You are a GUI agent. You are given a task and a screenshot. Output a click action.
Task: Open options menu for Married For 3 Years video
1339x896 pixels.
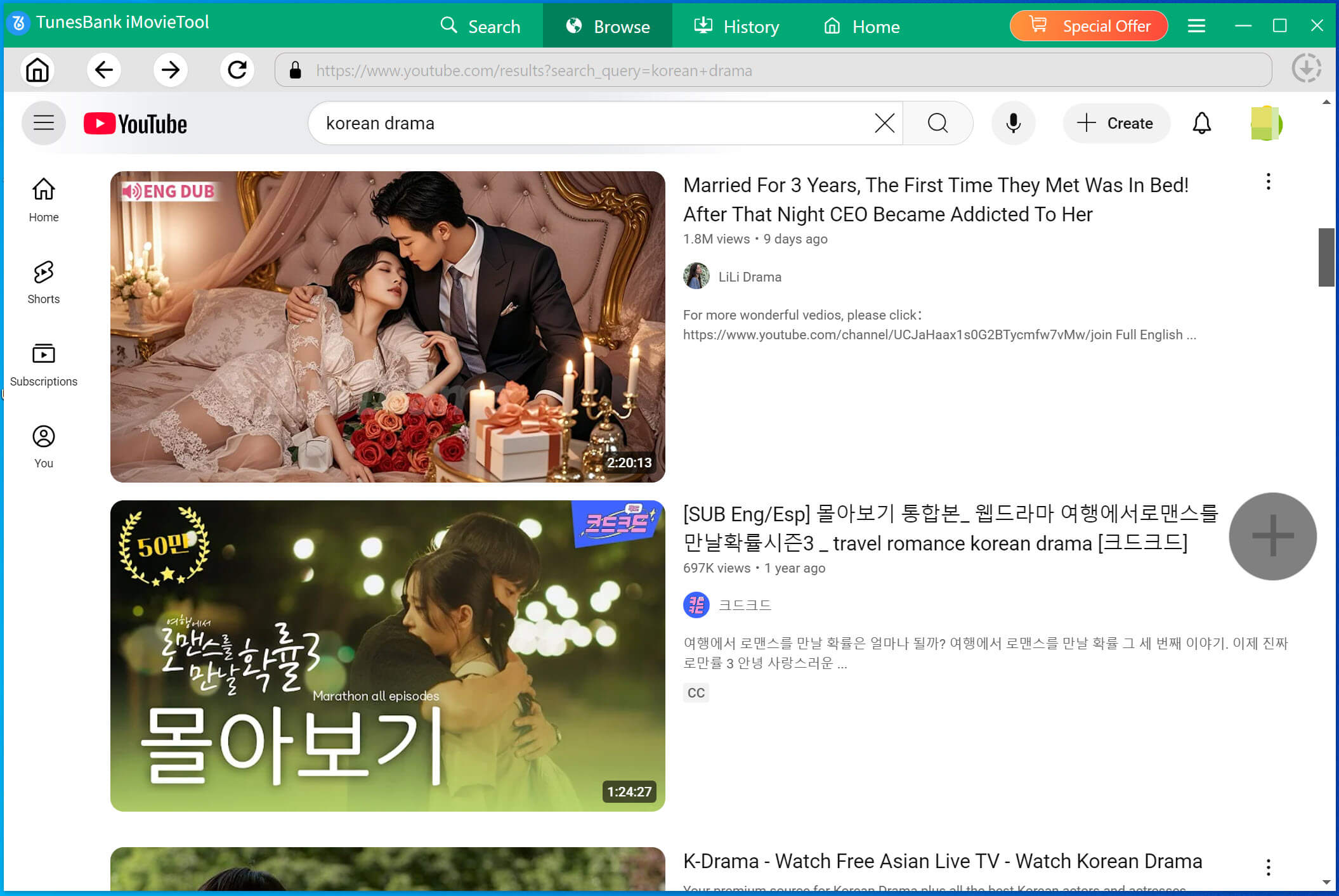pos(1268,182)
